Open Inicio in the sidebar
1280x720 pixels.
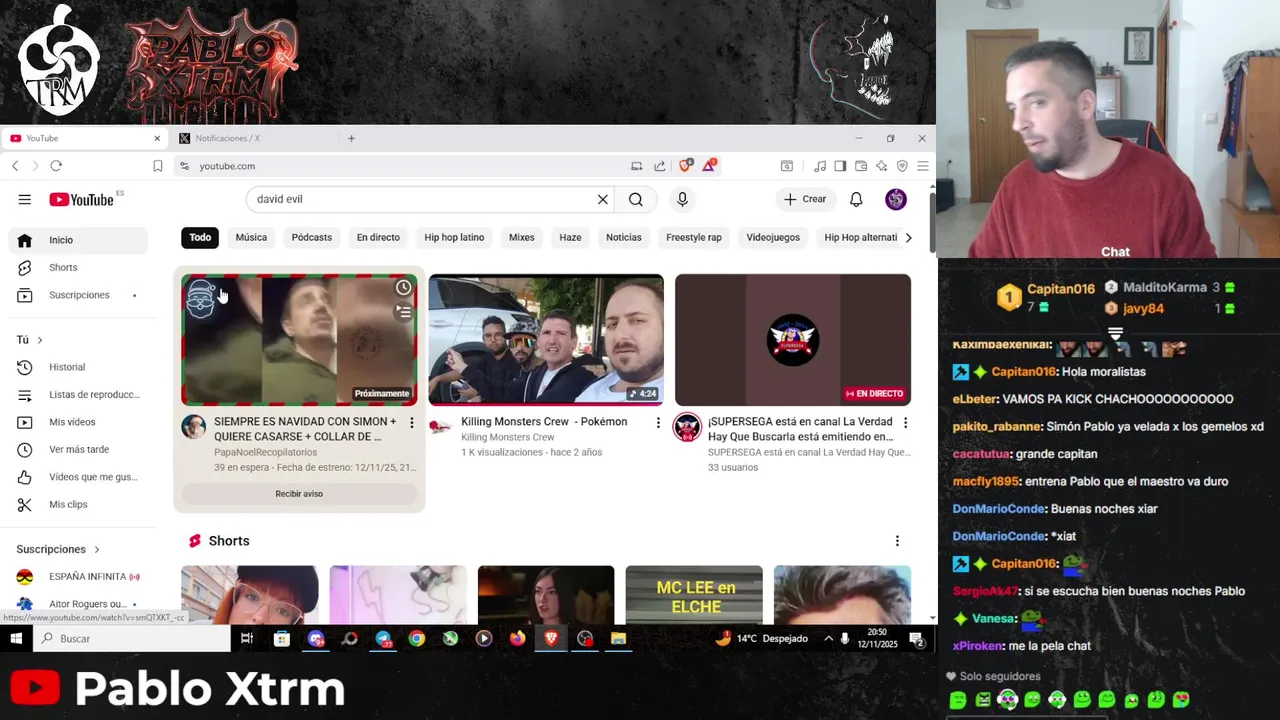pos(78,240)
